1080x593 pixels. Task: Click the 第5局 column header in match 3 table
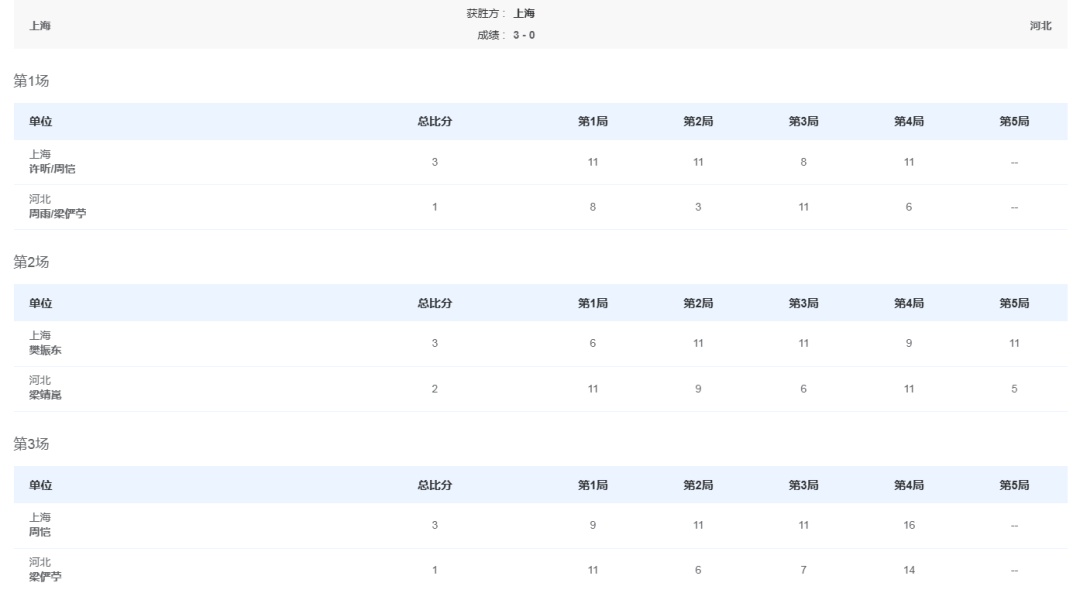tap(1014, 485)
